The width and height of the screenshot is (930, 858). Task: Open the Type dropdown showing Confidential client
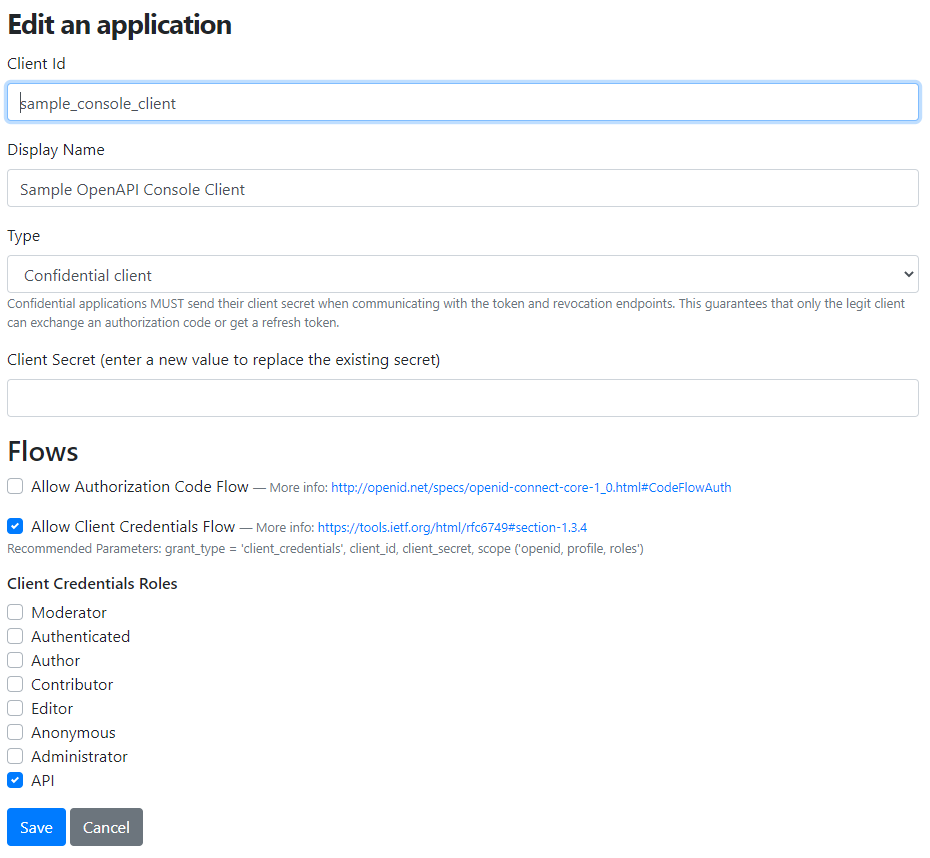[463, 275]
